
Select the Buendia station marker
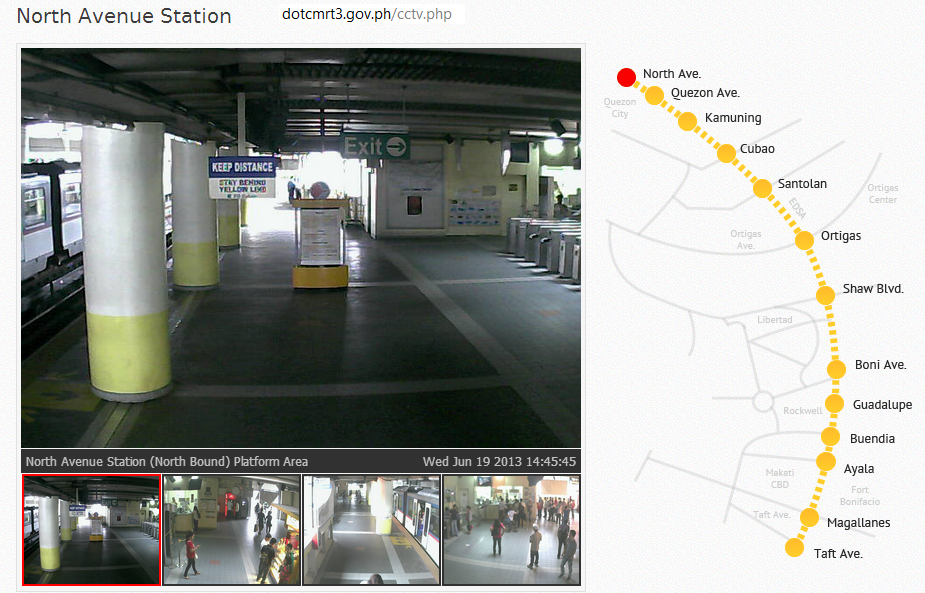830,436
